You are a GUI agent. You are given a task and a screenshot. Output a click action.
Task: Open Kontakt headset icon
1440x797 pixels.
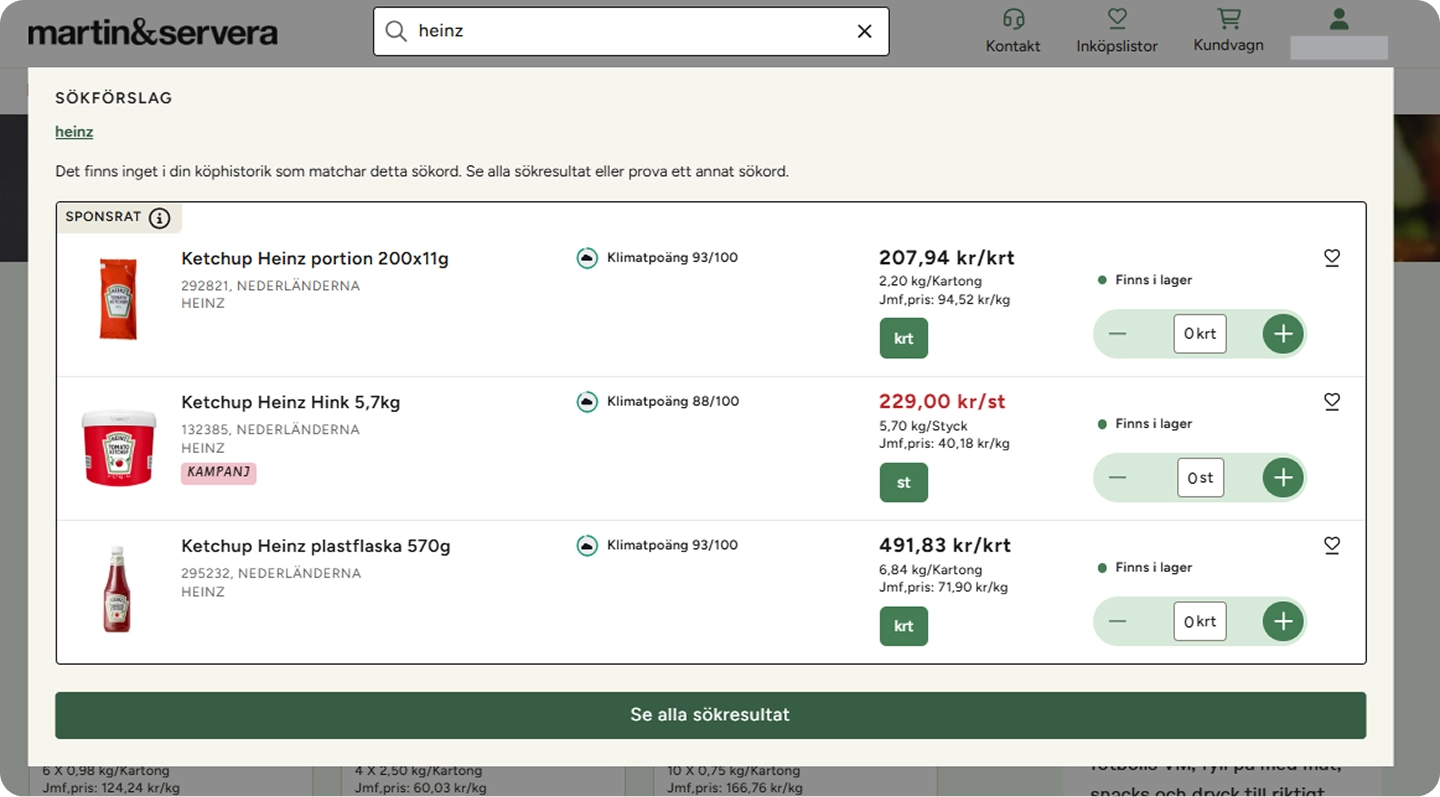click(1013, 19)
